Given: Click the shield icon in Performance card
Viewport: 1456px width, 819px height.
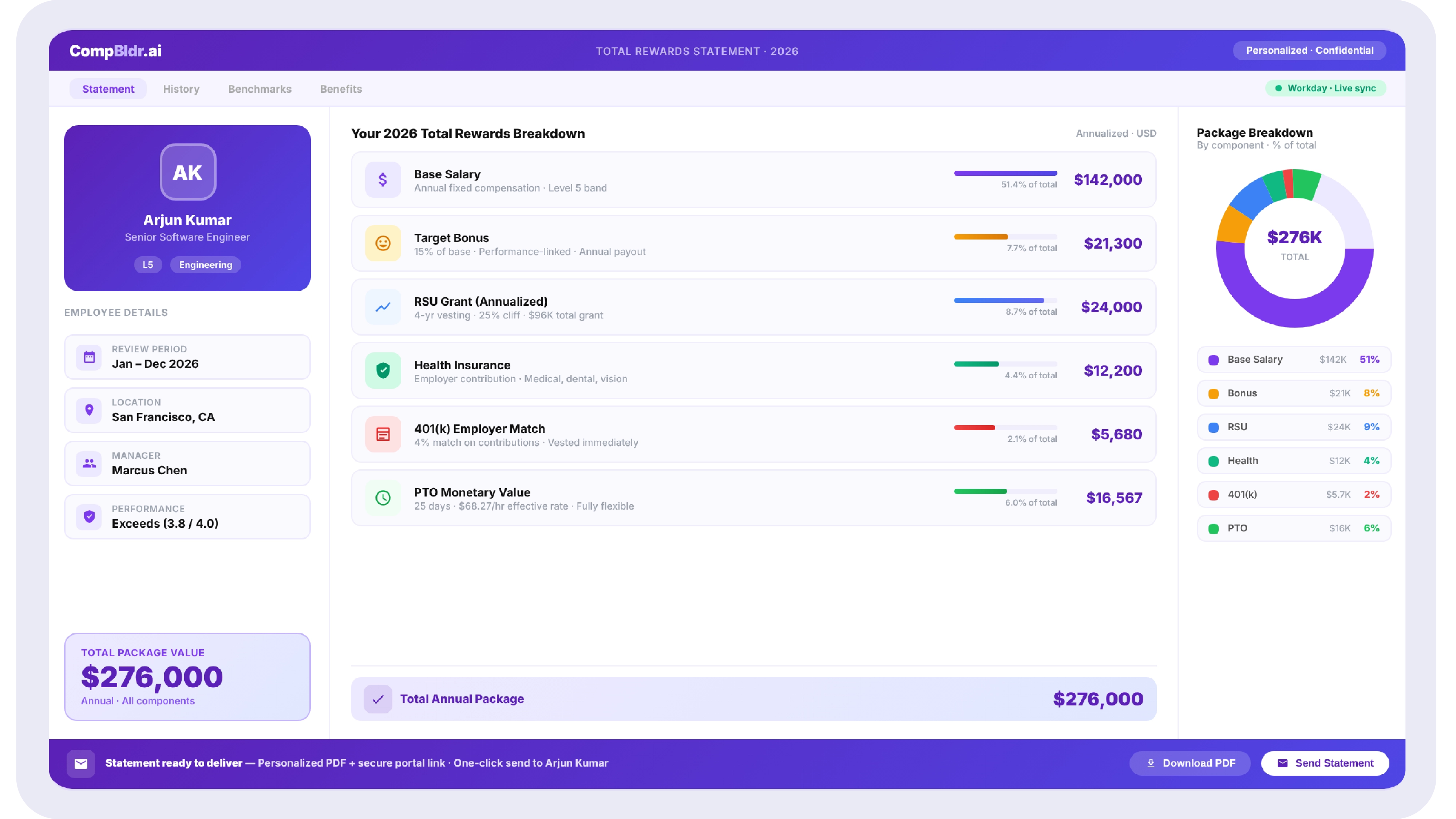Looking at the screenshot, I should 89,517.
